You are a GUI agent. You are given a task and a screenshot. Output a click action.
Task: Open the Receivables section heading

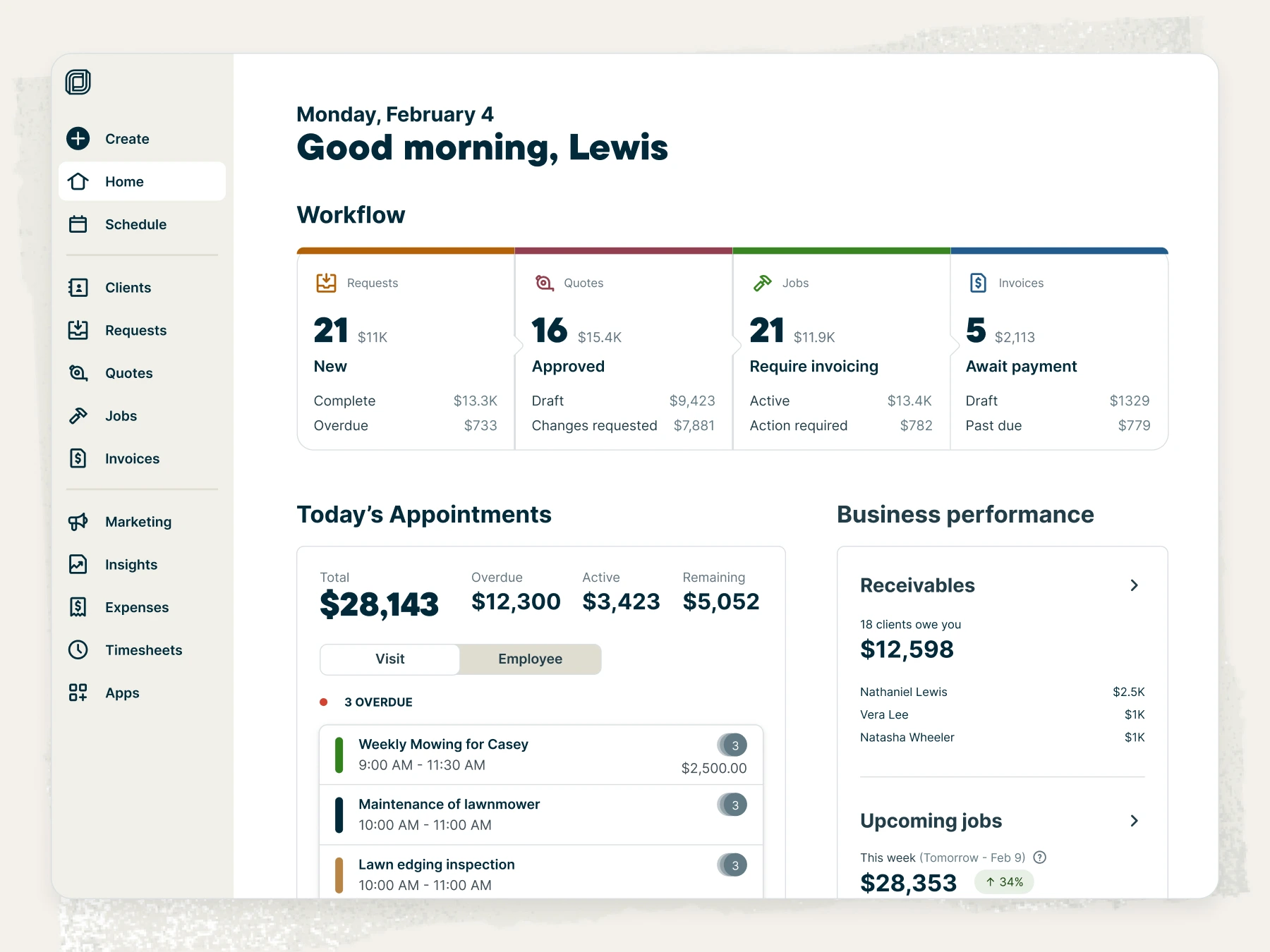coord(917,585)
